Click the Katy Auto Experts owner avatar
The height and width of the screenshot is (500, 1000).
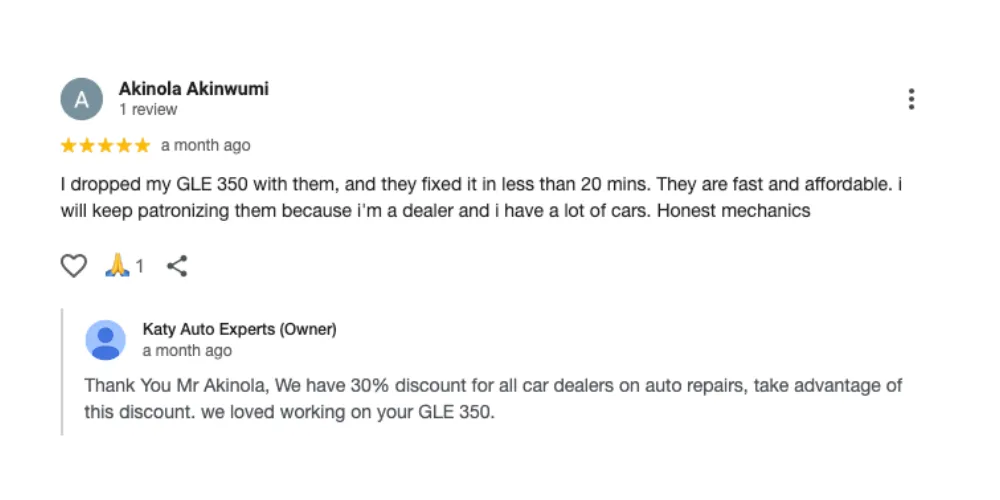click(105, 340)
